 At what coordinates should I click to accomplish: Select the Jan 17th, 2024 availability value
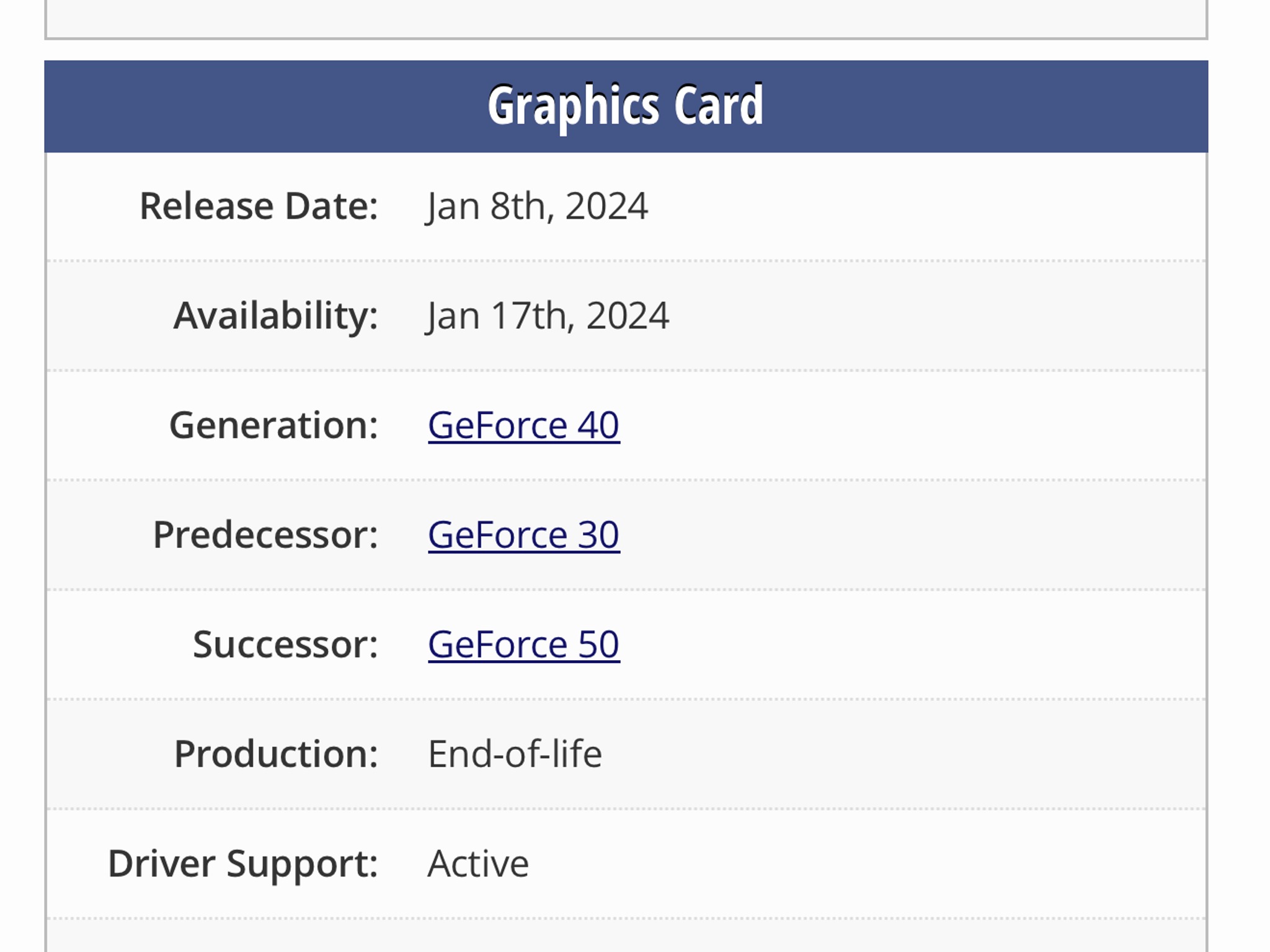[548, 316]
